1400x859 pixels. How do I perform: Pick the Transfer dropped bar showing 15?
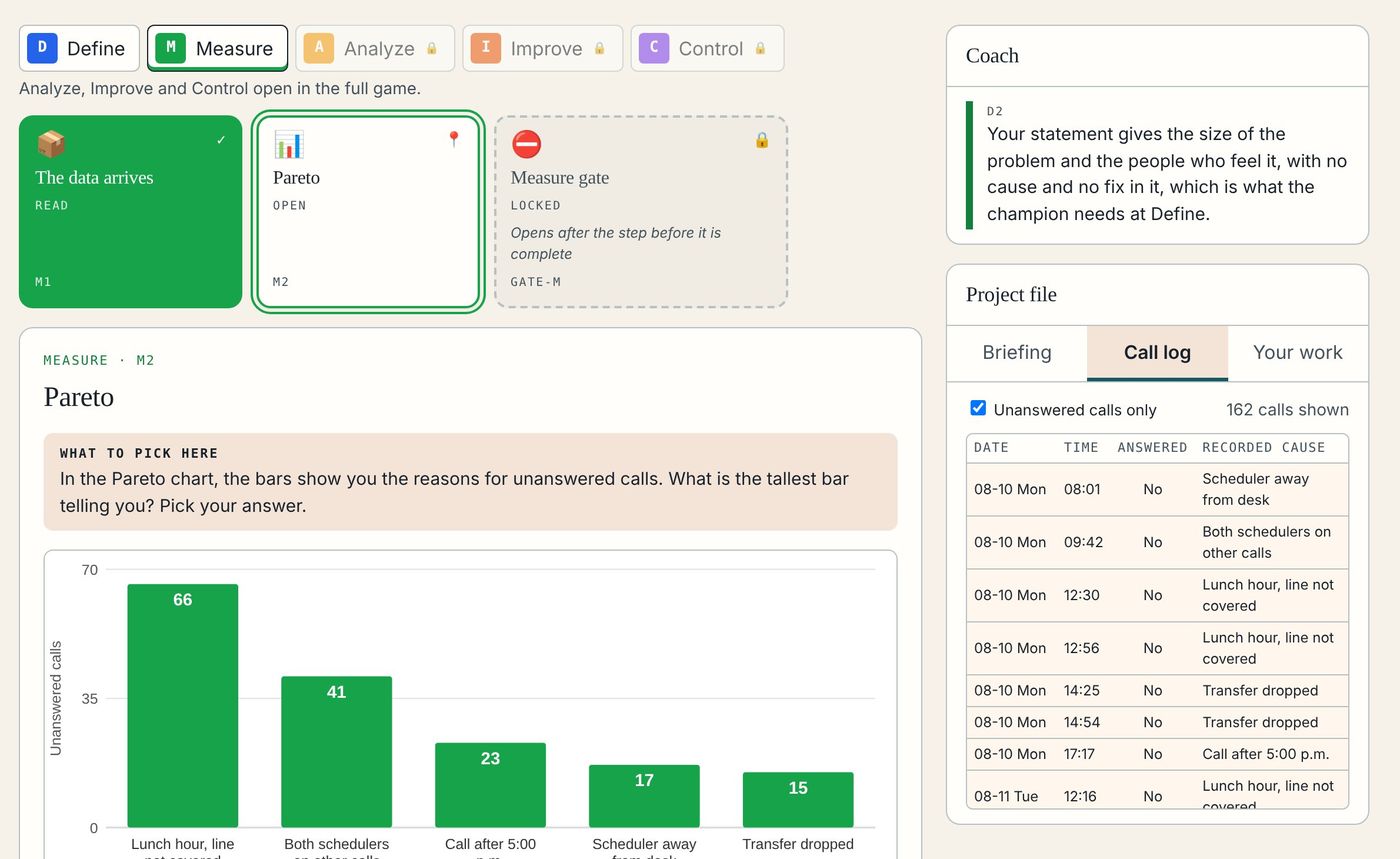coord(798,800)
